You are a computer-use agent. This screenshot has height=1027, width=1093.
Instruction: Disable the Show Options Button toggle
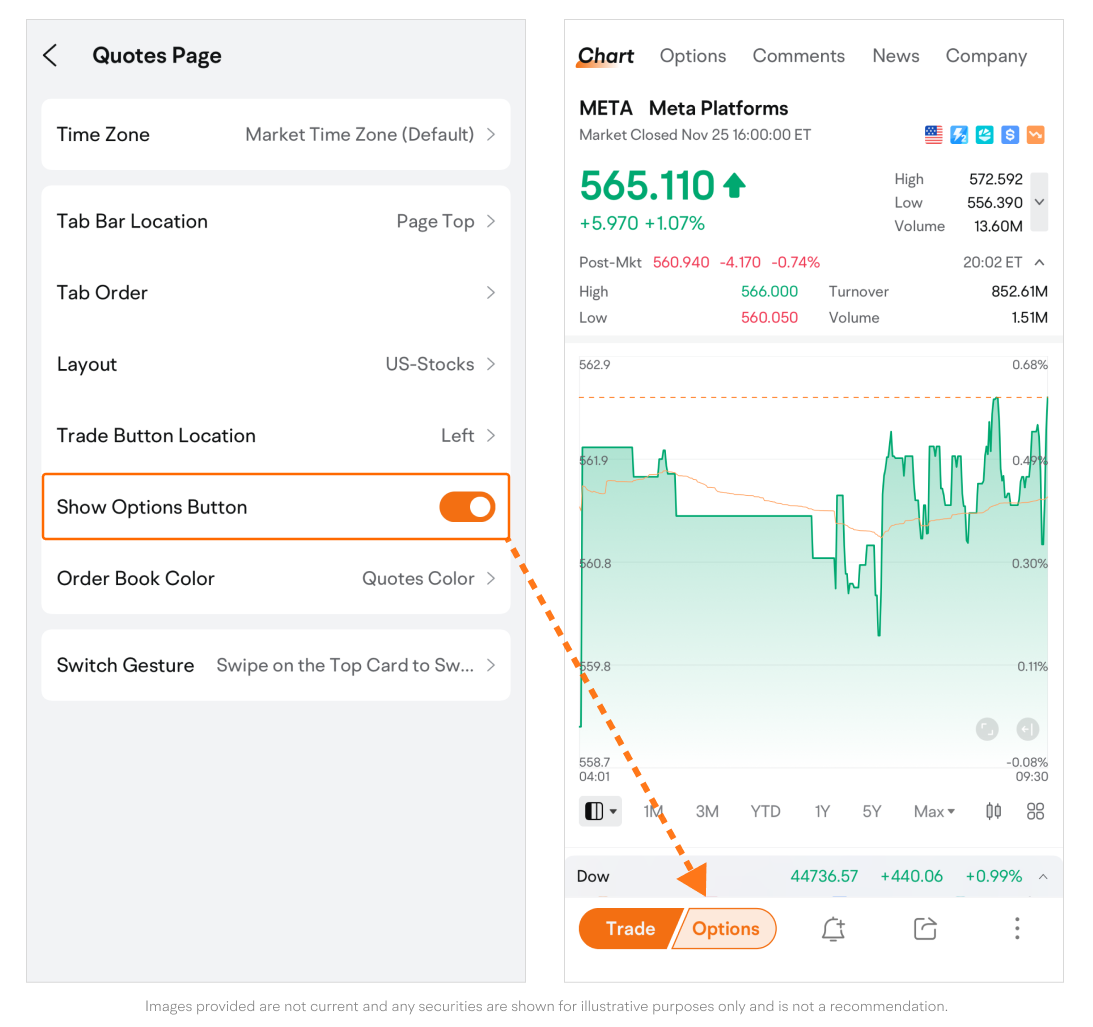pos(467,507)
